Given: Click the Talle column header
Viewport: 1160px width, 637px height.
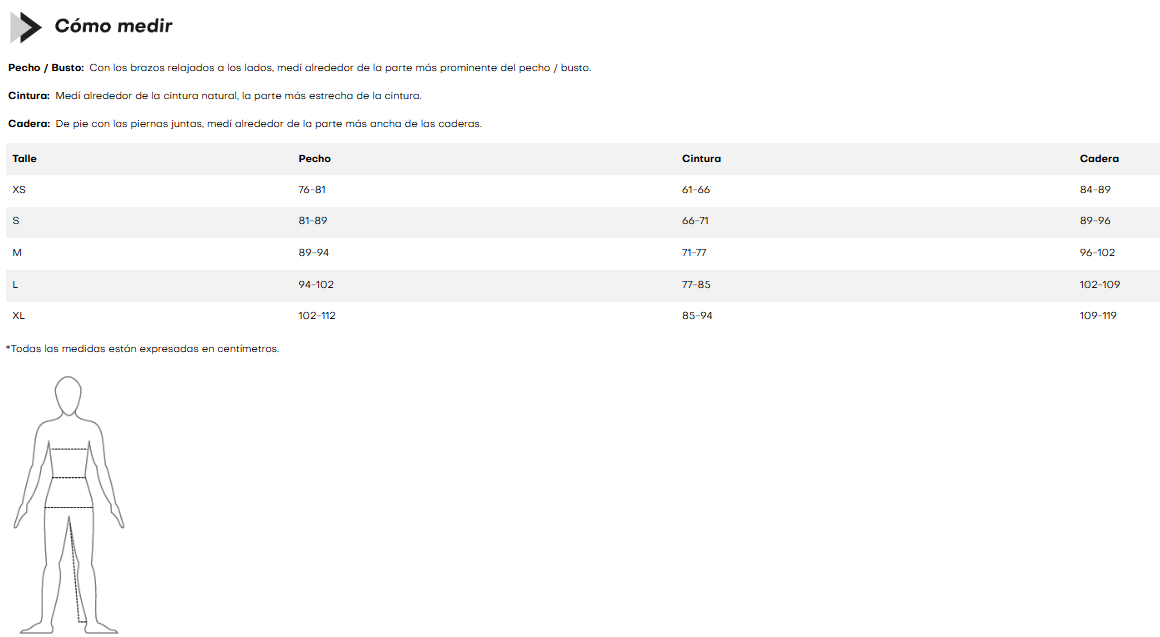Looking at the screenshot, I should pos(24,159).
